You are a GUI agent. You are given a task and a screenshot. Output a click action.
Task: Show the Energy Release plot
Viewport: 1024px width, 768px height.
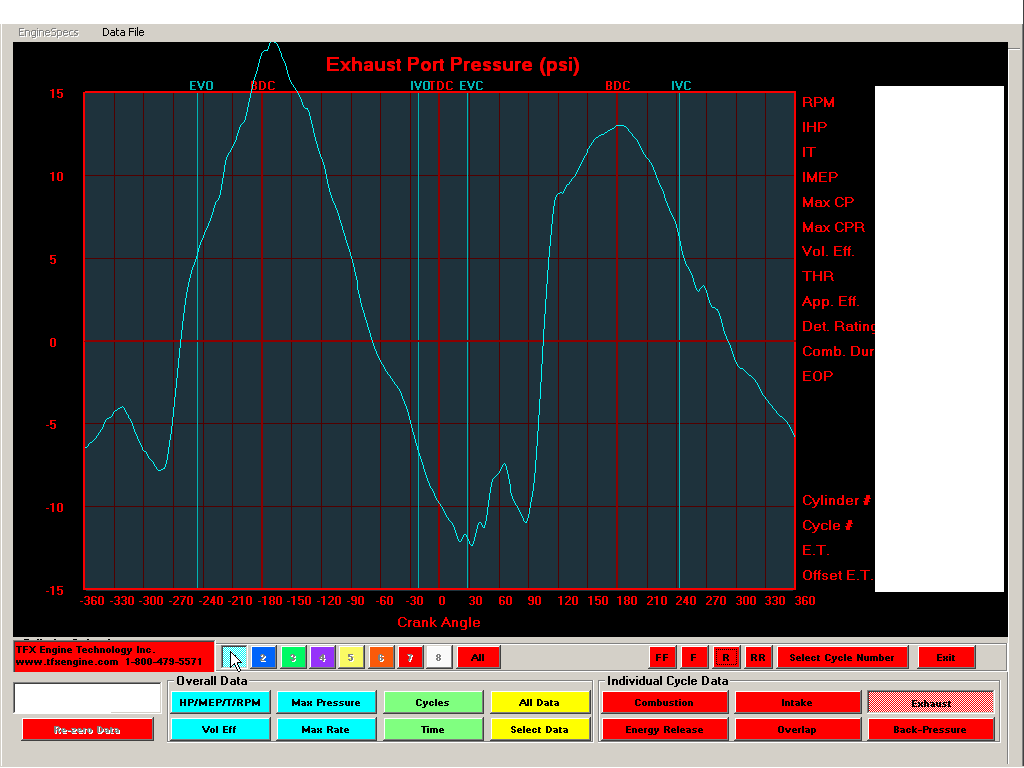[x=664, y=729]
